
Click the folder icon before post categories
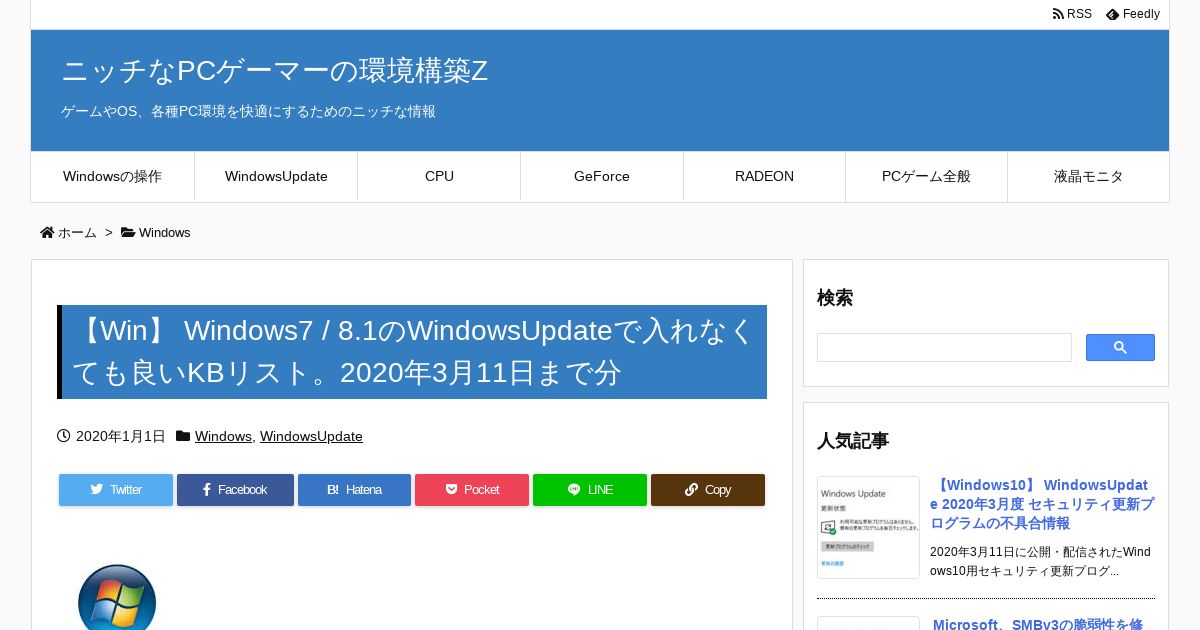(x=183, y=436)
